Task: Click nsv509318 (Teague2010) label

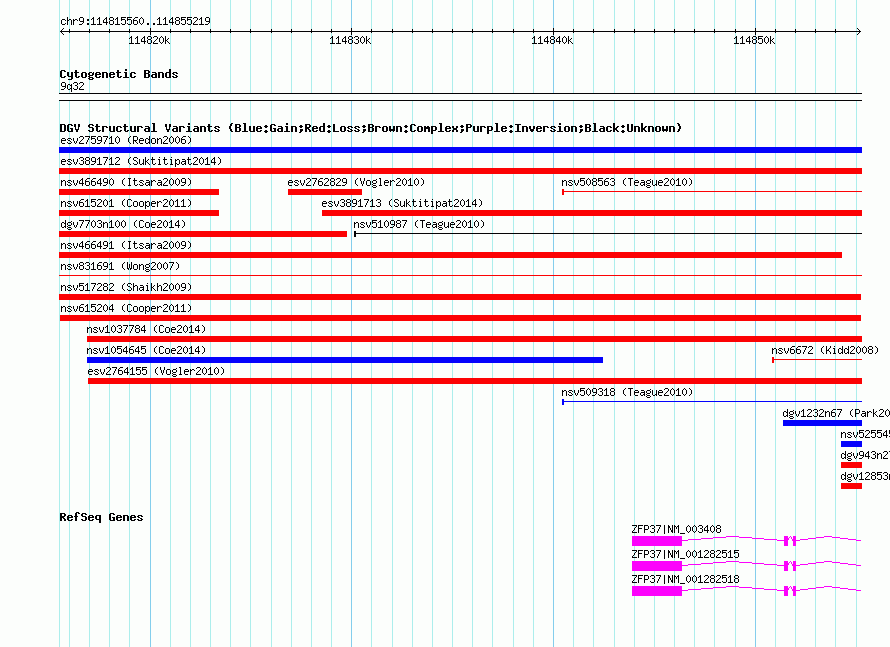Action: pos(627,392)
